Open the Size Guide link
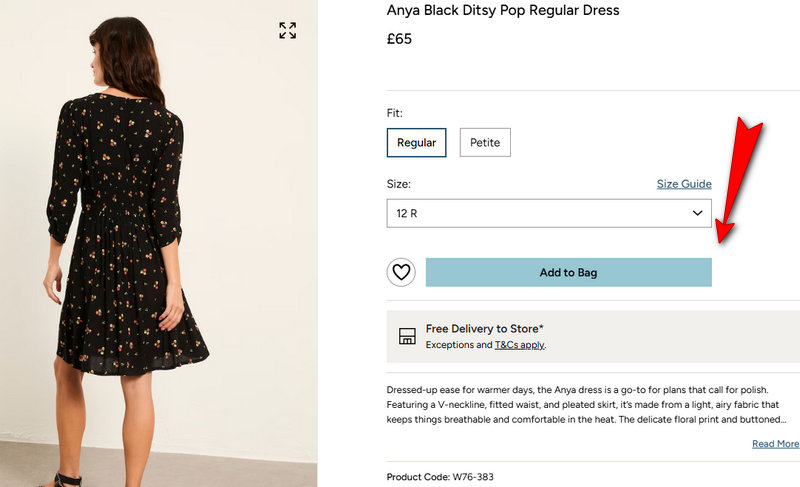Viewport: 800px width, 487px height. pos(684,184)
